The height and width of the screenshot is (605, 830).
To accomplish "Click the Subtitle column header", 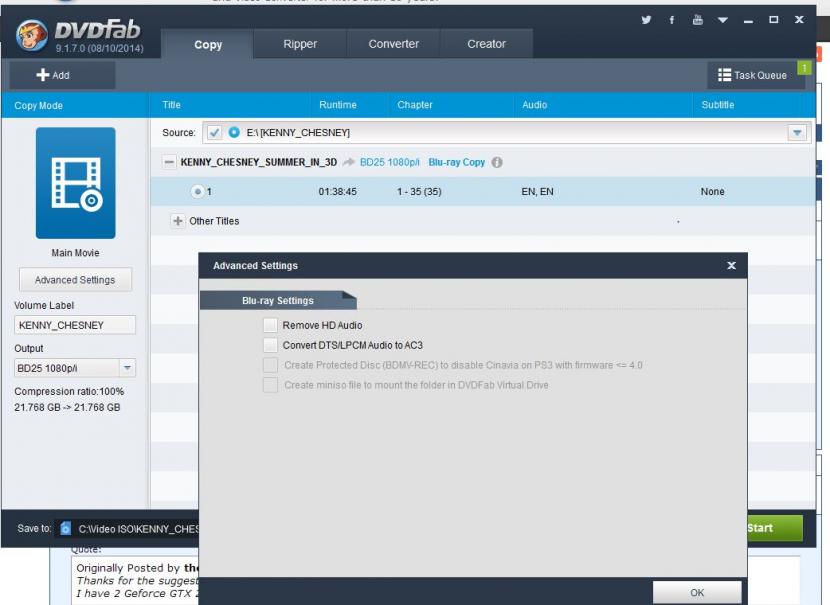I will tap(718, 105).
